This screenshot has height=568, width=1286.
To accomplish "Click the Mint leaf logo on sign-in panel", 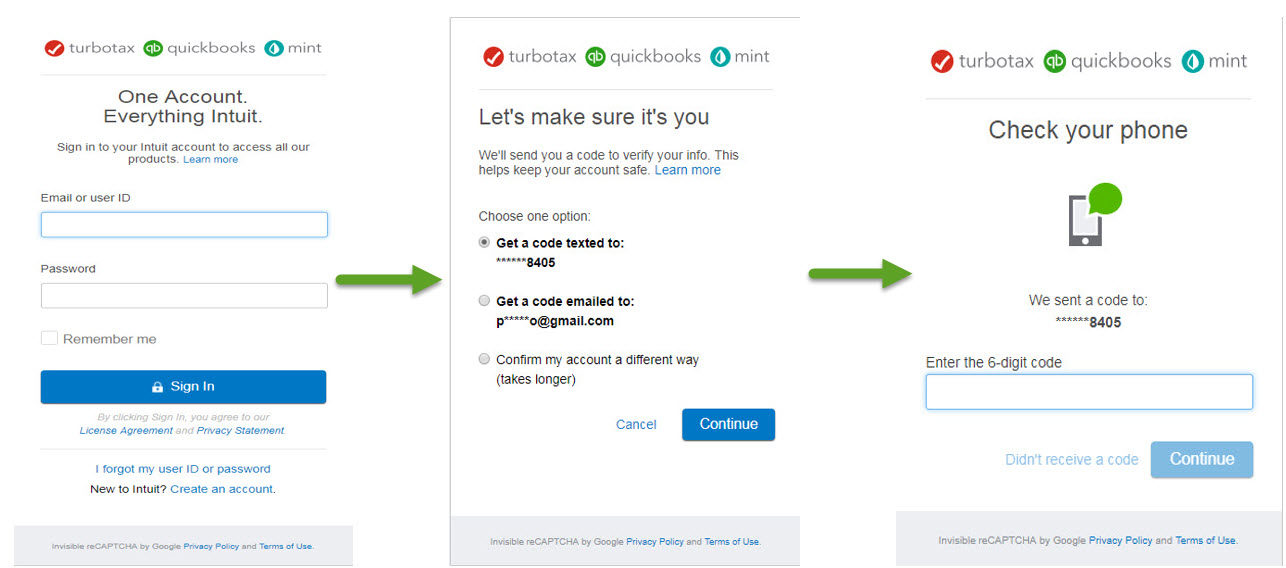I will (x=274, y=48).
